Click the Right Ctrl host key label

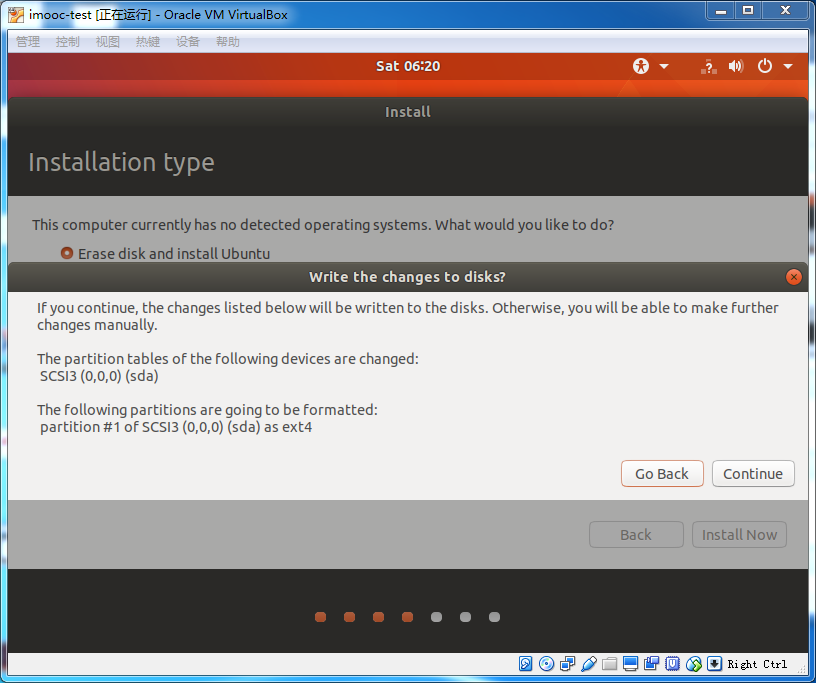[x=757, y=664]
